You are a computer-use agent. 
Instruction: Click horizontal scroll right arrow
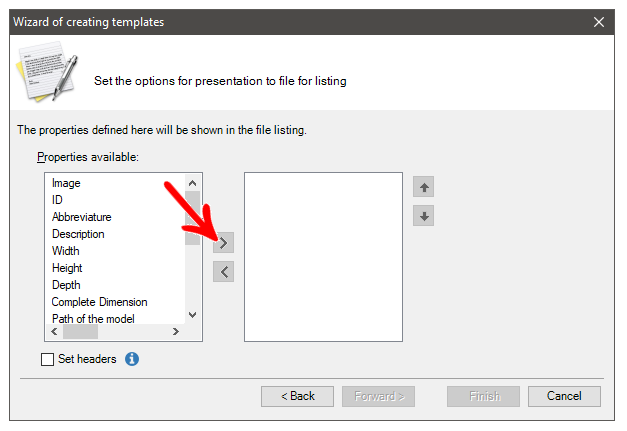tap(176, 331)
